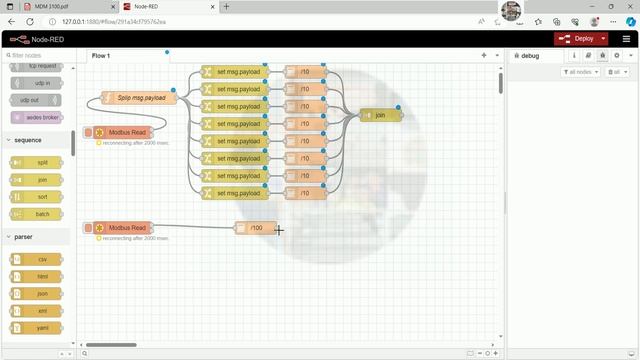This screenshot has width=640, height=360.
Task: Refresh the current page
Action: pos(30,22)
